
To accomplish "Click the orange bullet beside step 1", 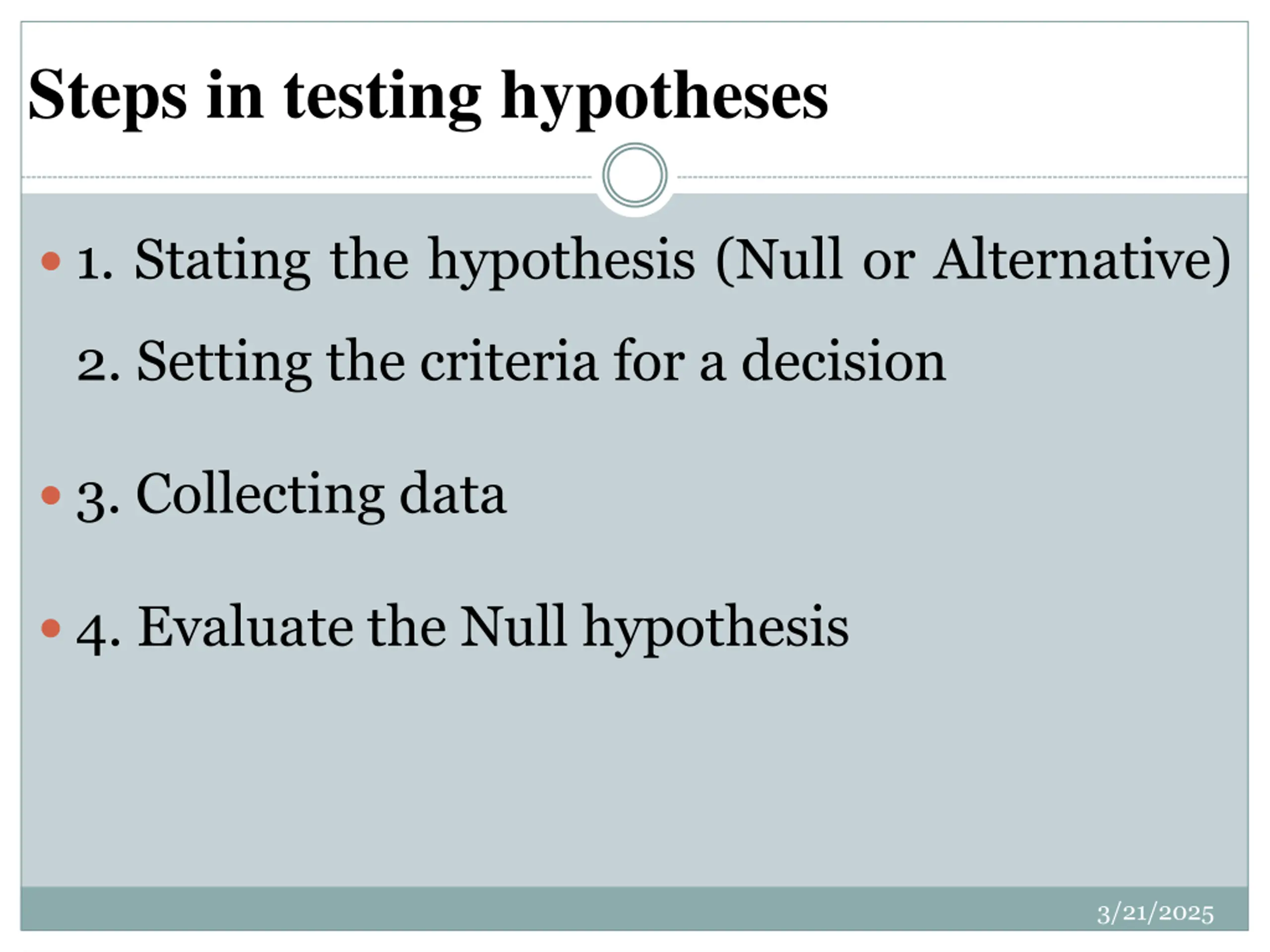I will pos(51,261).
